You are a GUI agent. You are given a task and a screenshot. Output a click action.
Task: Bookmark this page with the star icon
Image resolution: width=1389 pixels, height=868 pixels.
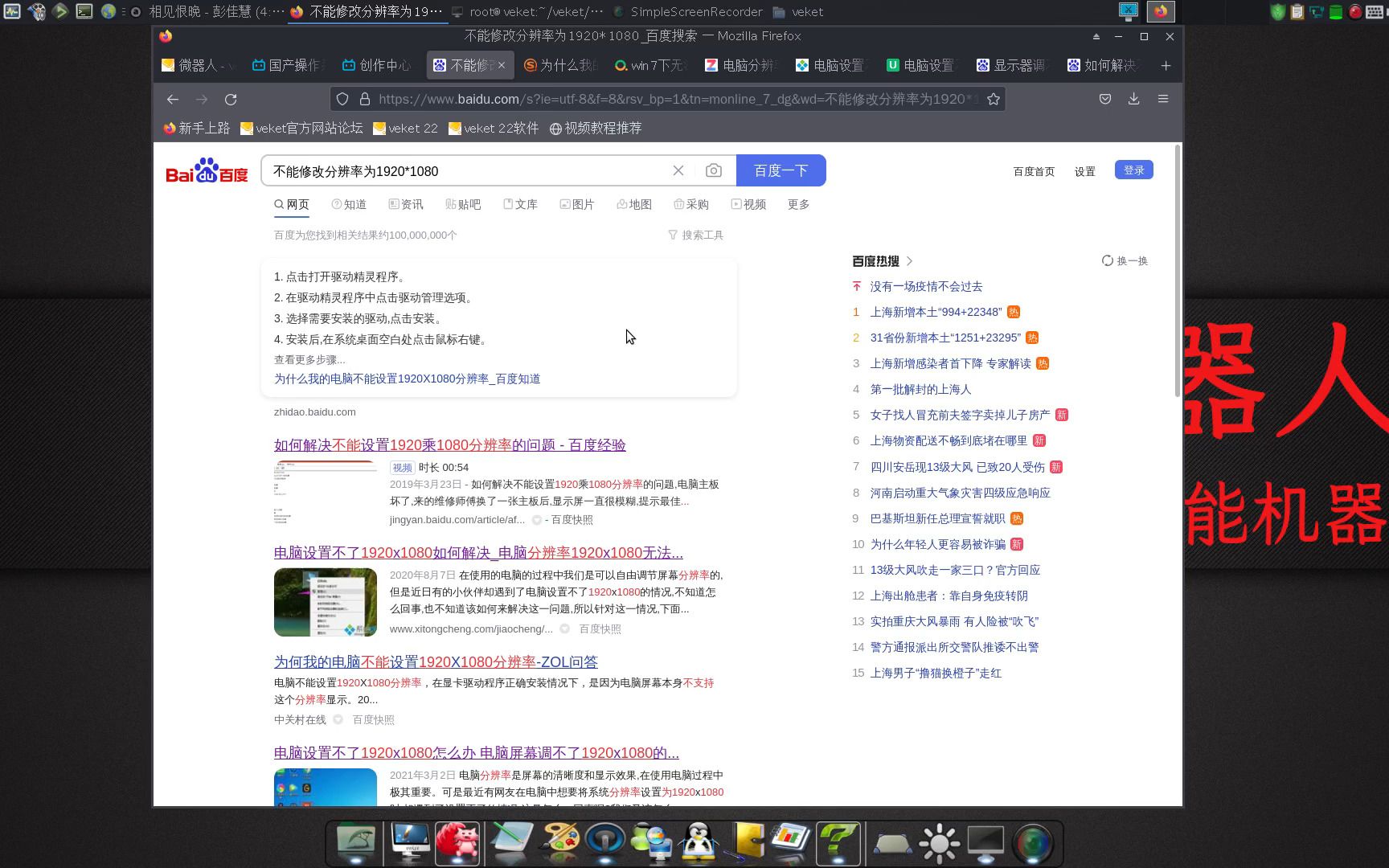pyautogui.click(x=994, y=99)
